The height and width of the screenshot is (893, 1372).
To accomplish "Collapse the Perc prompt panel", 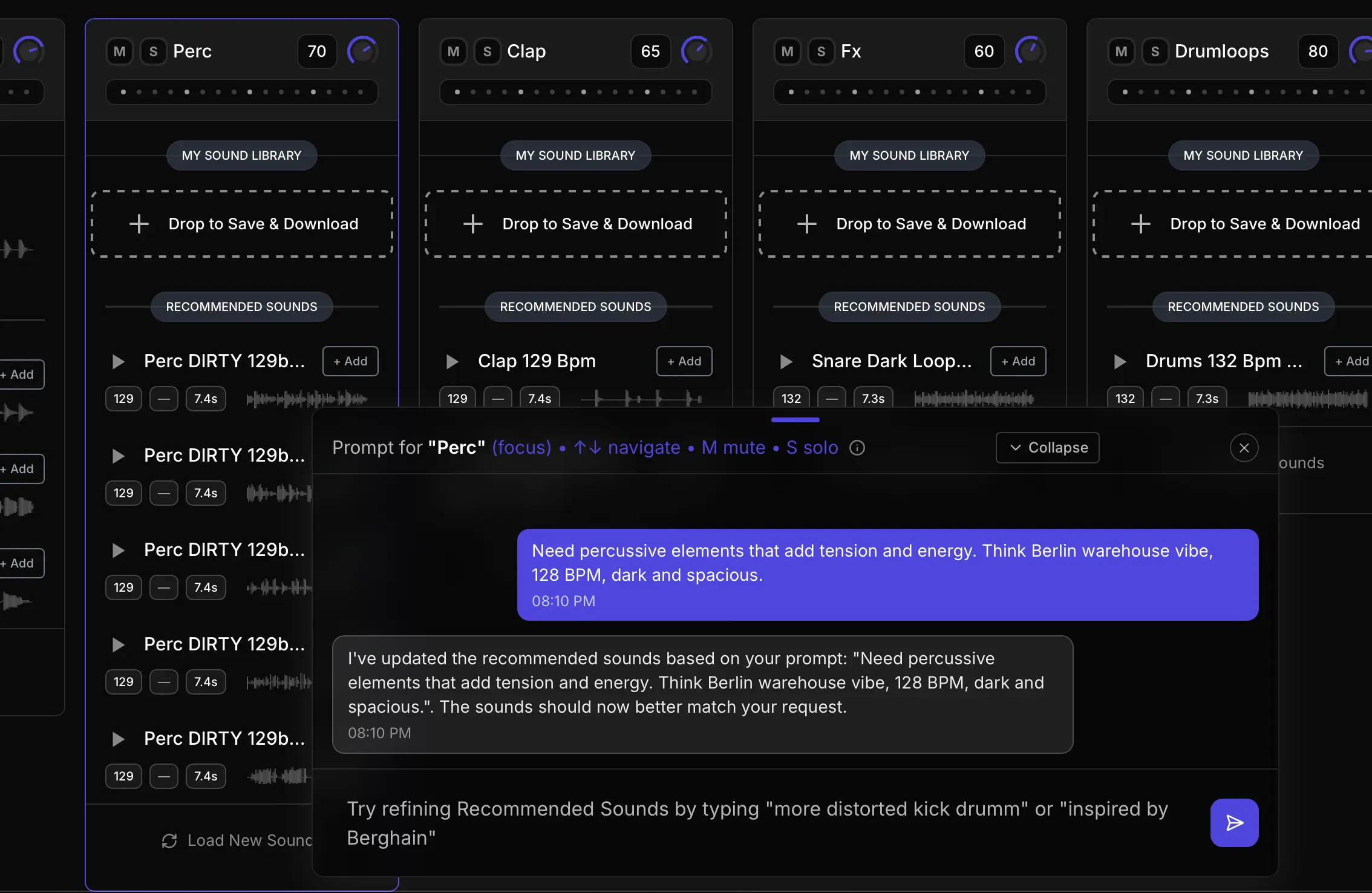I will (1047, 448).
